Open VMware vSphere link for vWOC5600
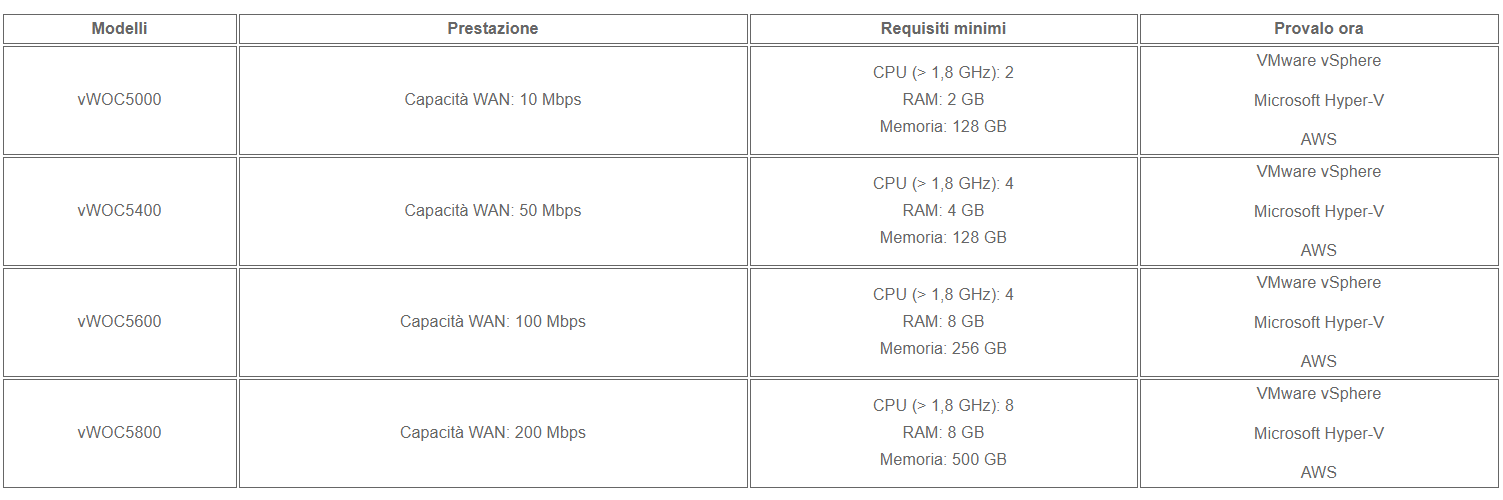 tap(1318, 283)
